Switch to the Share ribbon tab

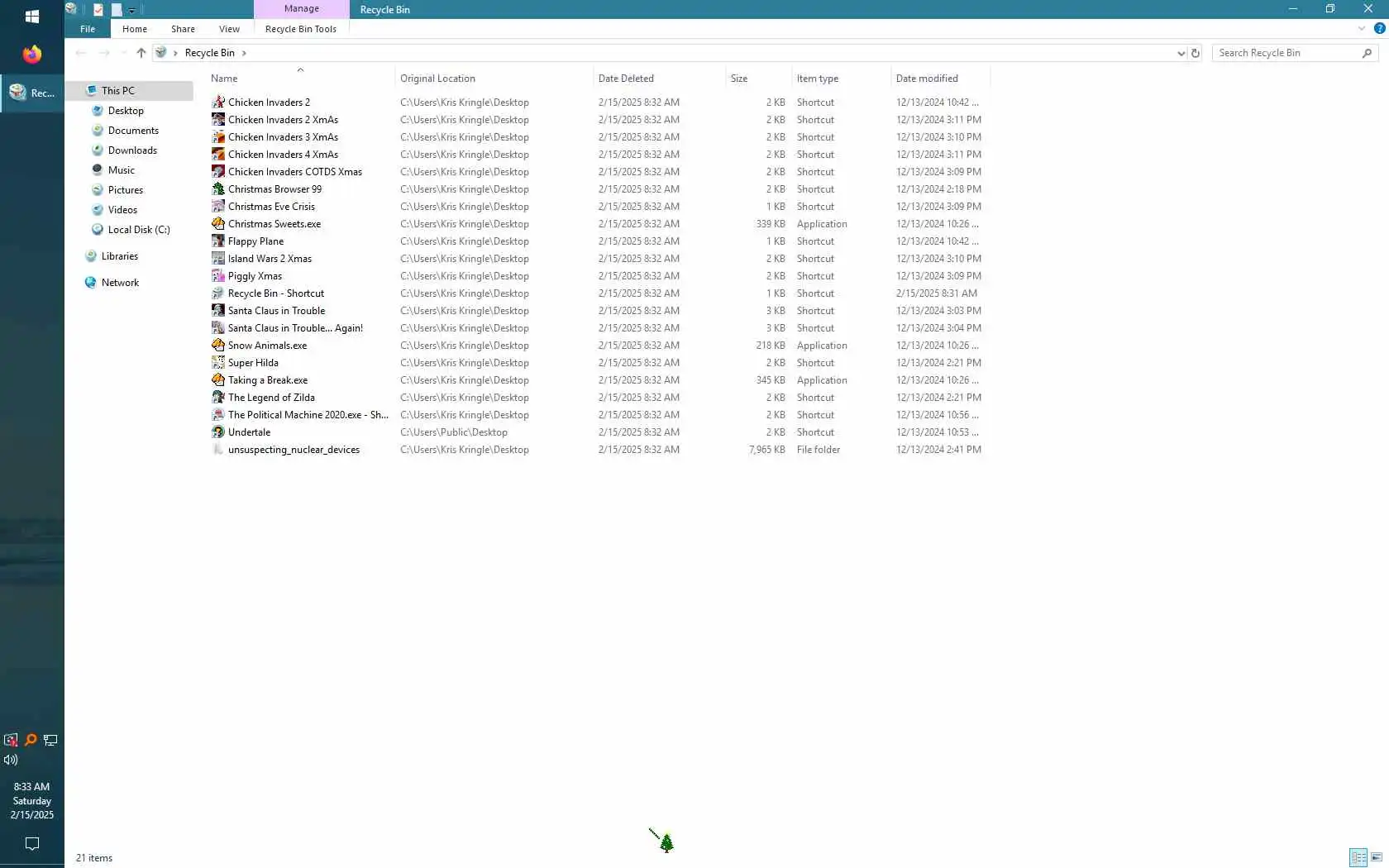[183, 29]
